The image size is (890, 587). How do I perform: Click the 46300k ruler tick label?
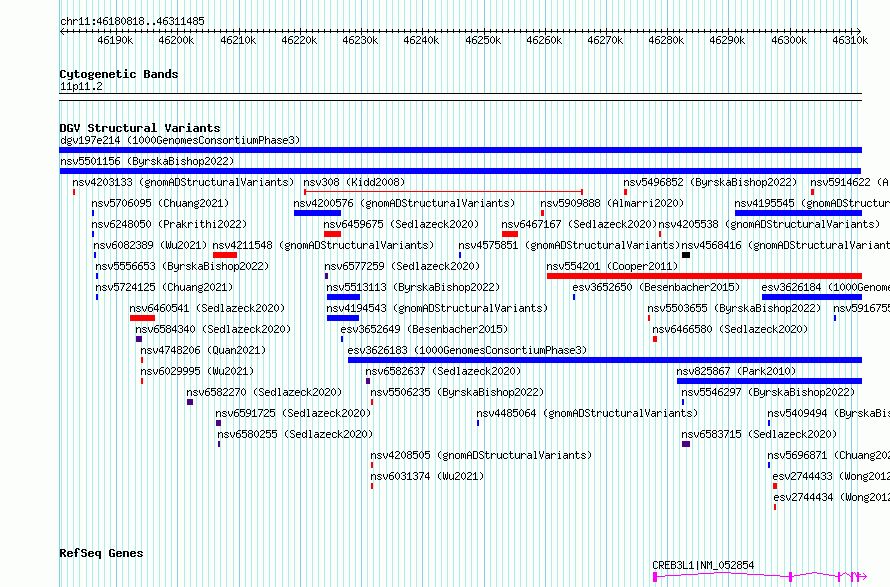pyautogui.click(x=790, y=40)
